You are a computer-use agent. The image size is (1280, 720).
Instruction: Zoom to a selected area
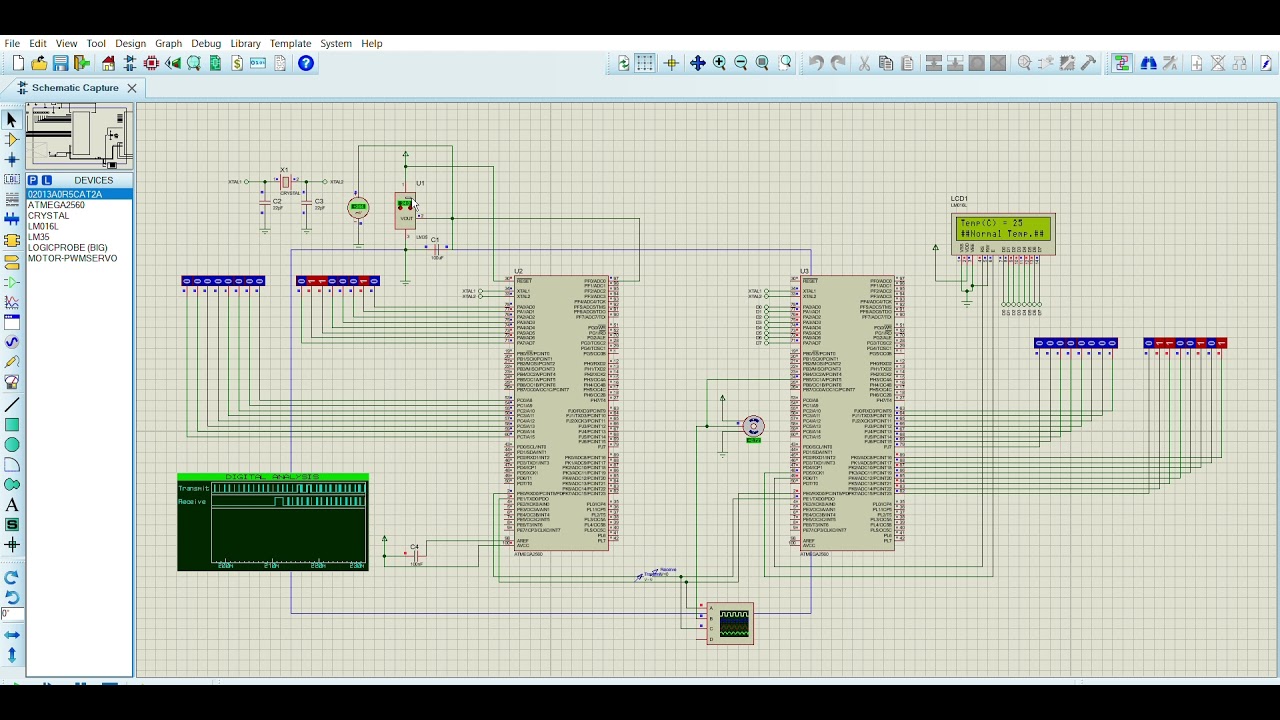click(786, 63)
